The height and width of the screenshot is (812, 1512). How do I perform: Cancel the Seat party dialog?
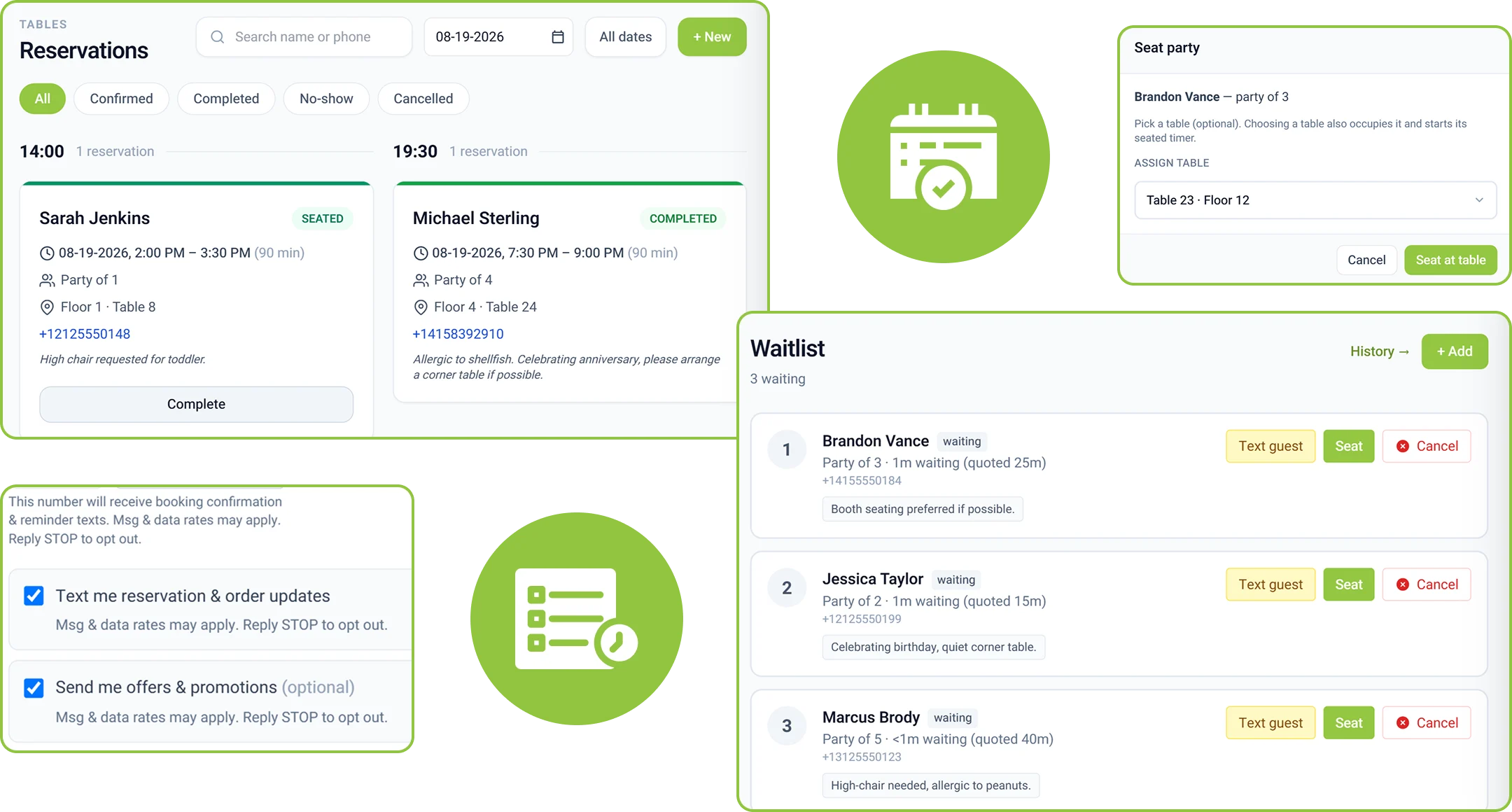(x=1366, y=260)
